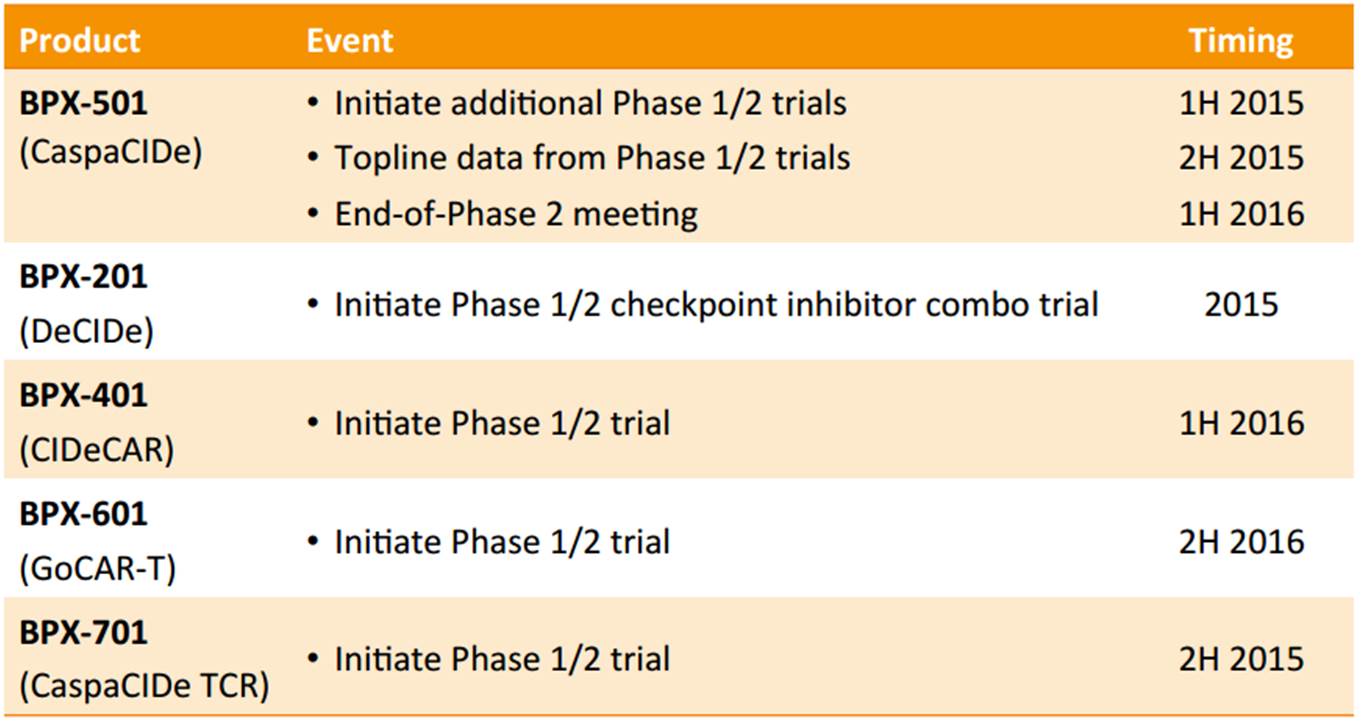The width and height of the screenshot is (1361, 727).
Task: Select the End-of-Phase 2 meeting event
Action: pyautogui.click(x=516, y=213)
